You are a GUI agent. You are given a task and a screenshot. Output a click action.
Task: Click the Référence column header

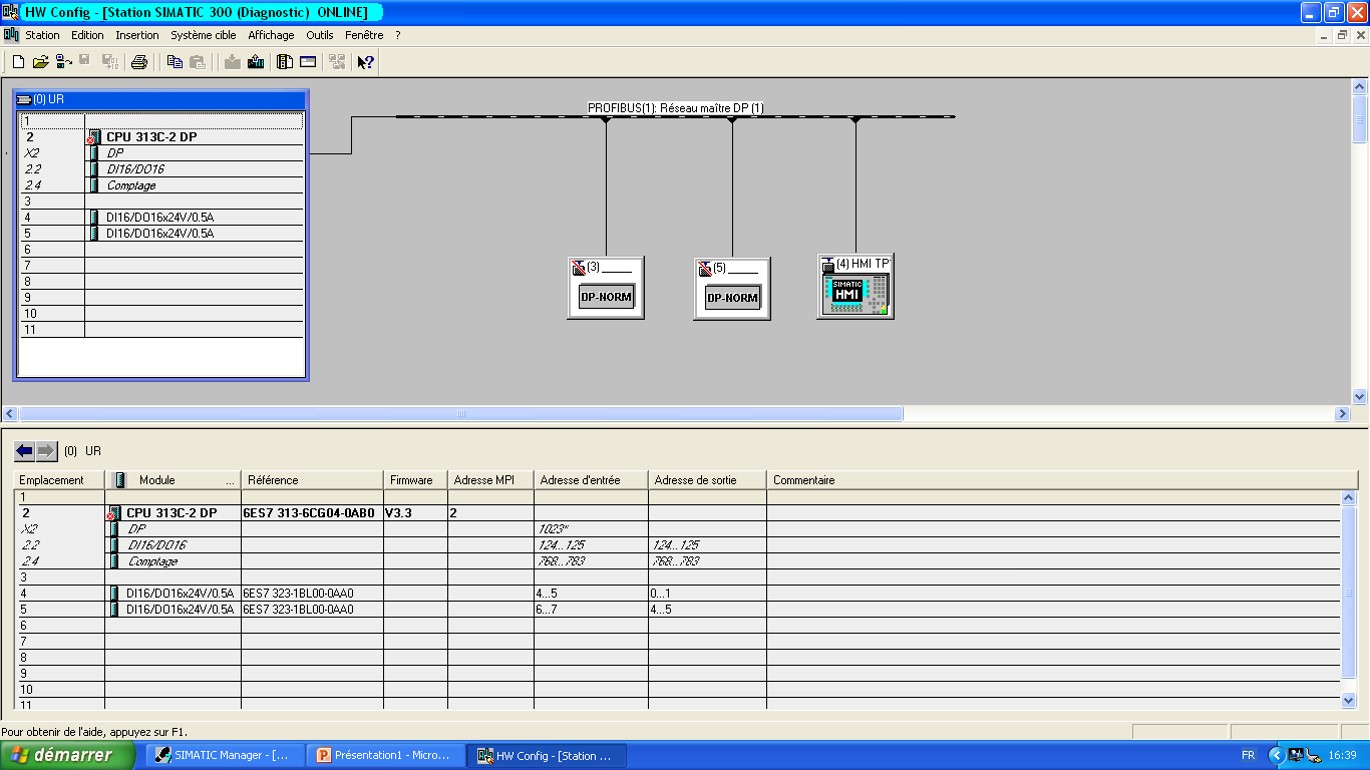click(x=311, y=480)
